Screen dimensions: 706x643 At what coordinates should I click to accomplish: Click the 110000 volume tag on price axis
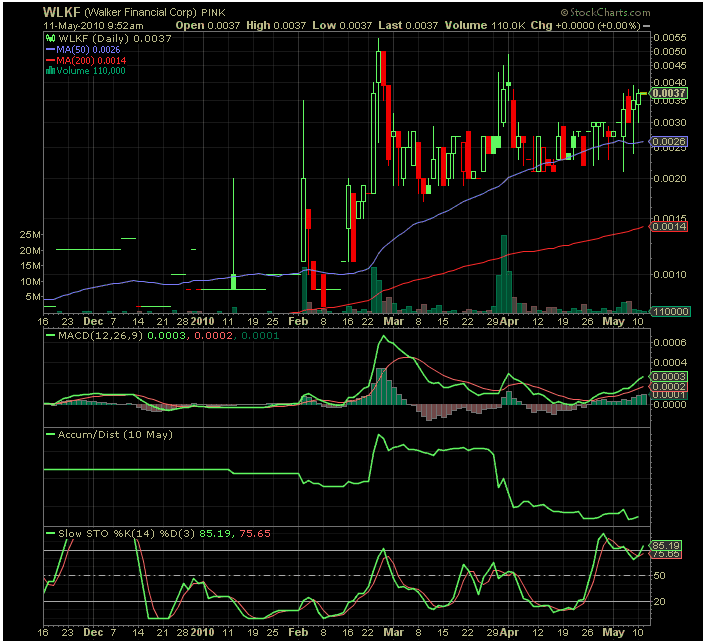(x=670, y=311)
